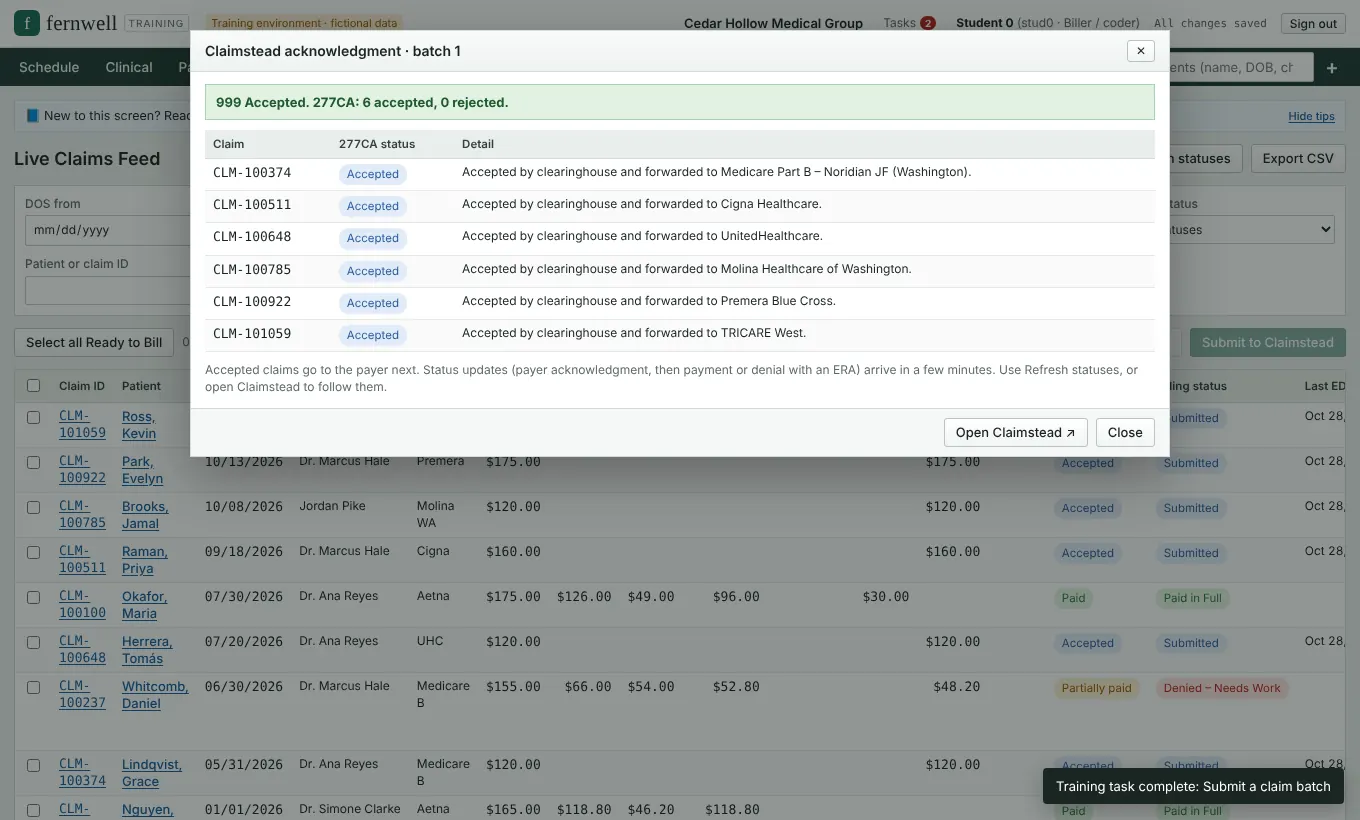Image resolution: width=1360 pixels, height=820 pixels.
Task: Click the Denied – Needs Work status badge
Action: click(1222, 688)
